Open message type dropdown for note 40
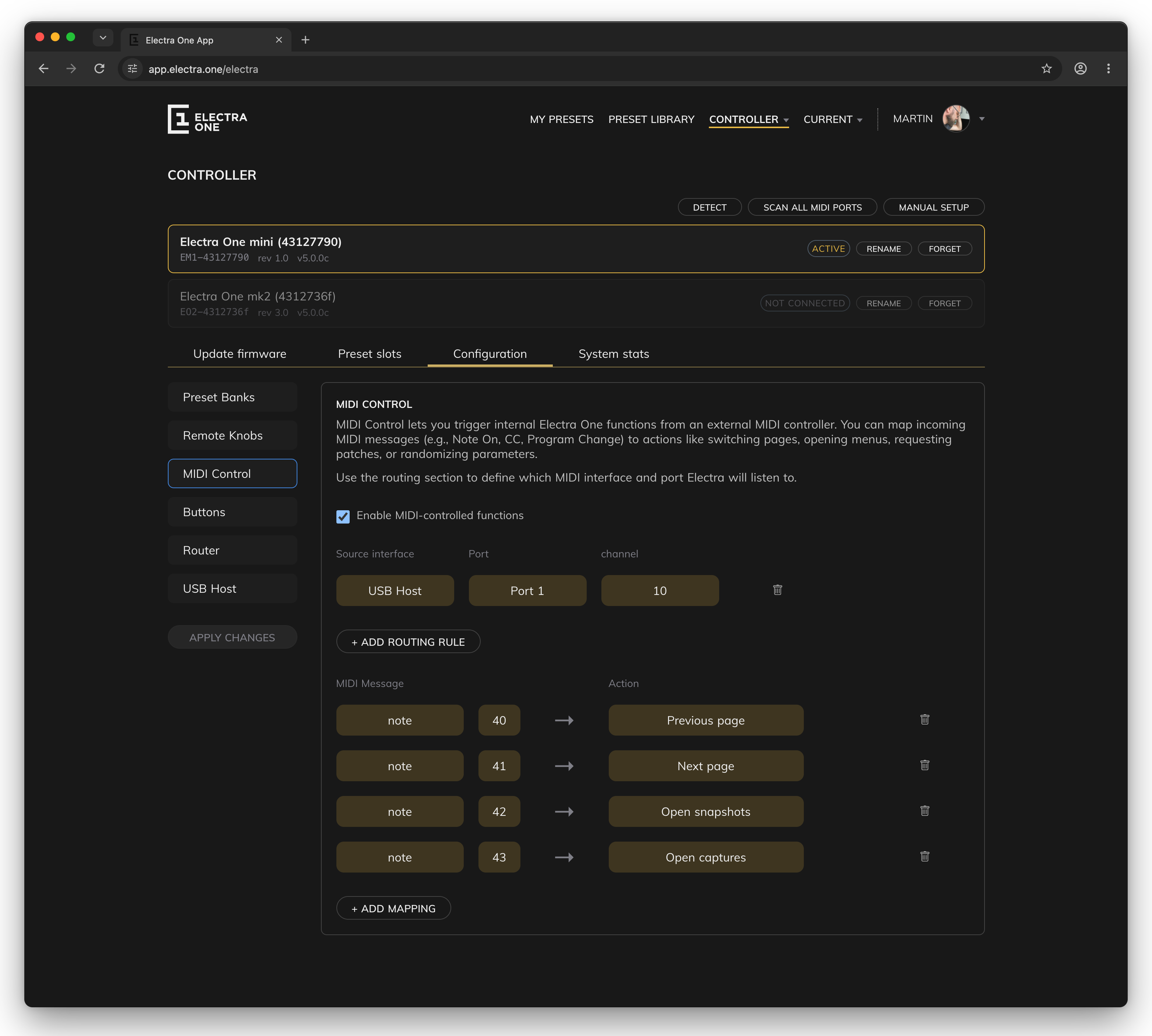This screenshot has height=1036, width=1152. 400,720
